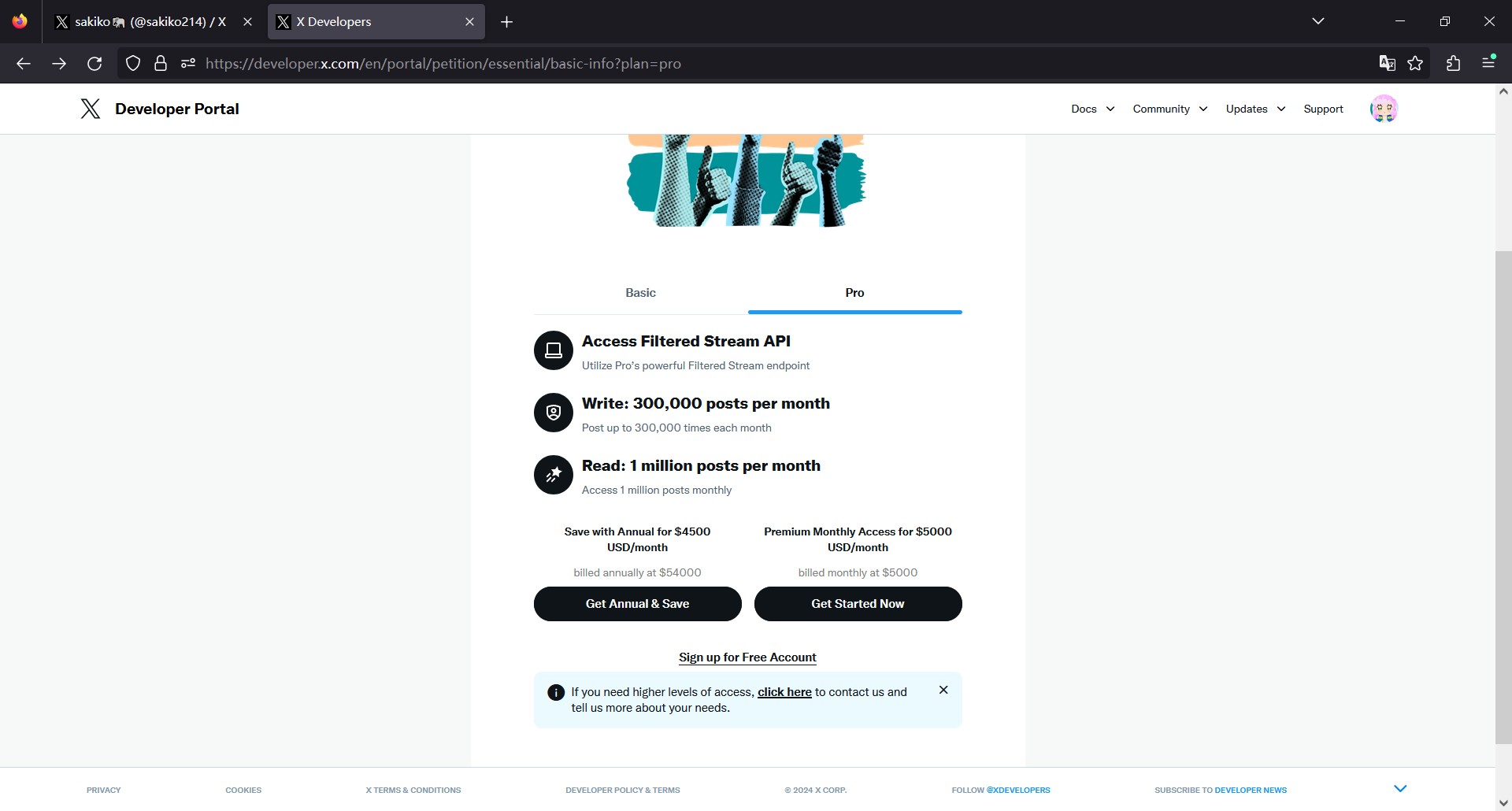Click the tracking protection shield icon

click(x=133, y=64)
